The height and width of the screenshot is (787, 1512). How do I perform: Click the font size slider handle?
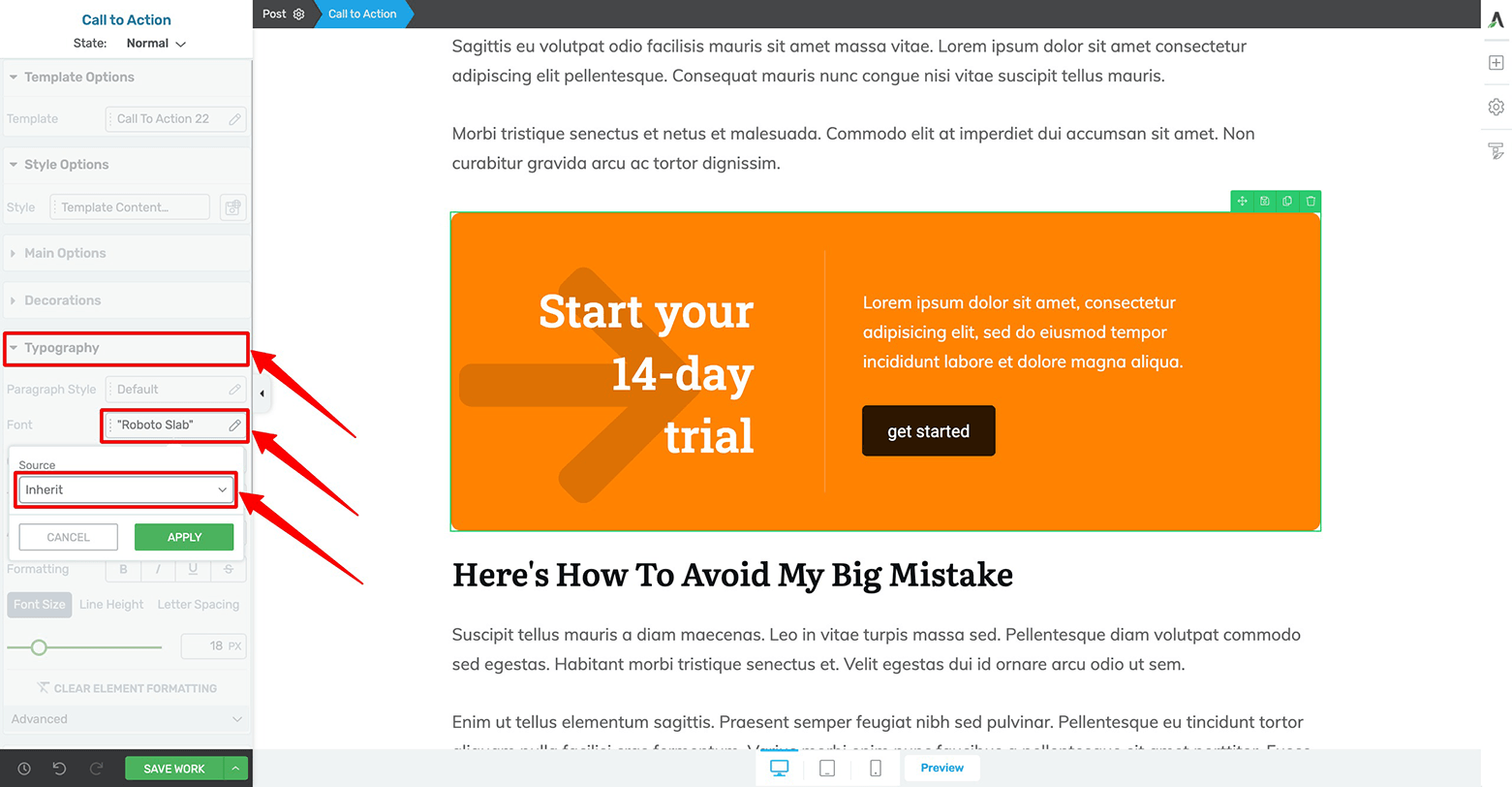click(x=39, y=646)
